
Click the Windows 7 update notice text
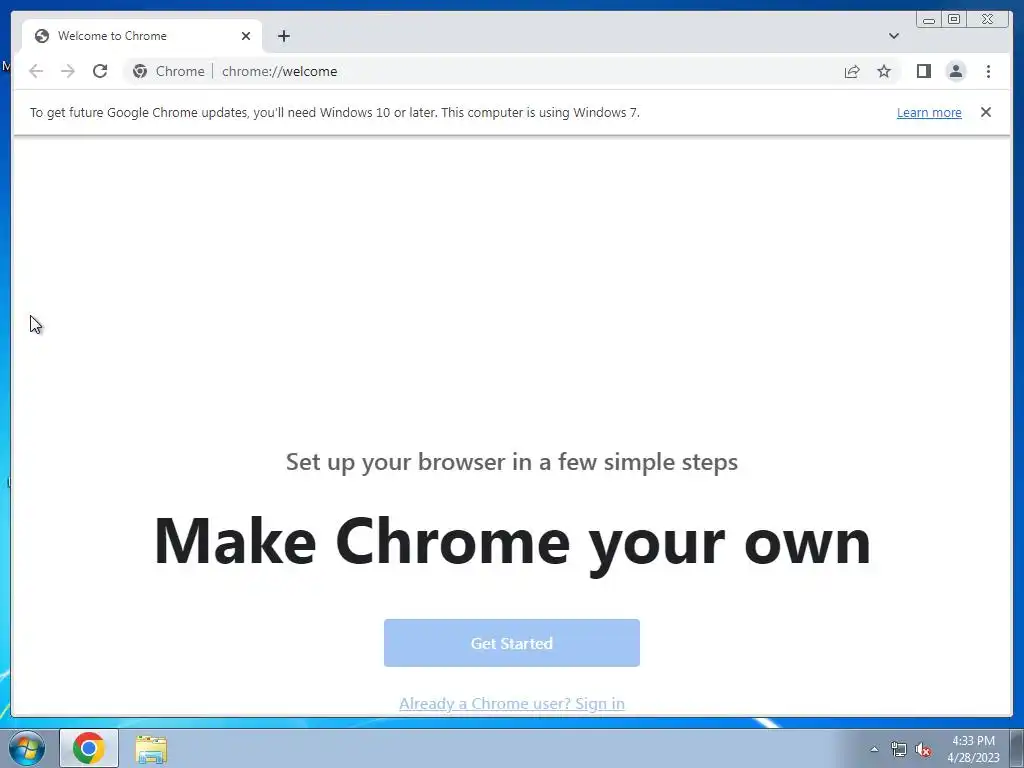click(x=334, y=112)
